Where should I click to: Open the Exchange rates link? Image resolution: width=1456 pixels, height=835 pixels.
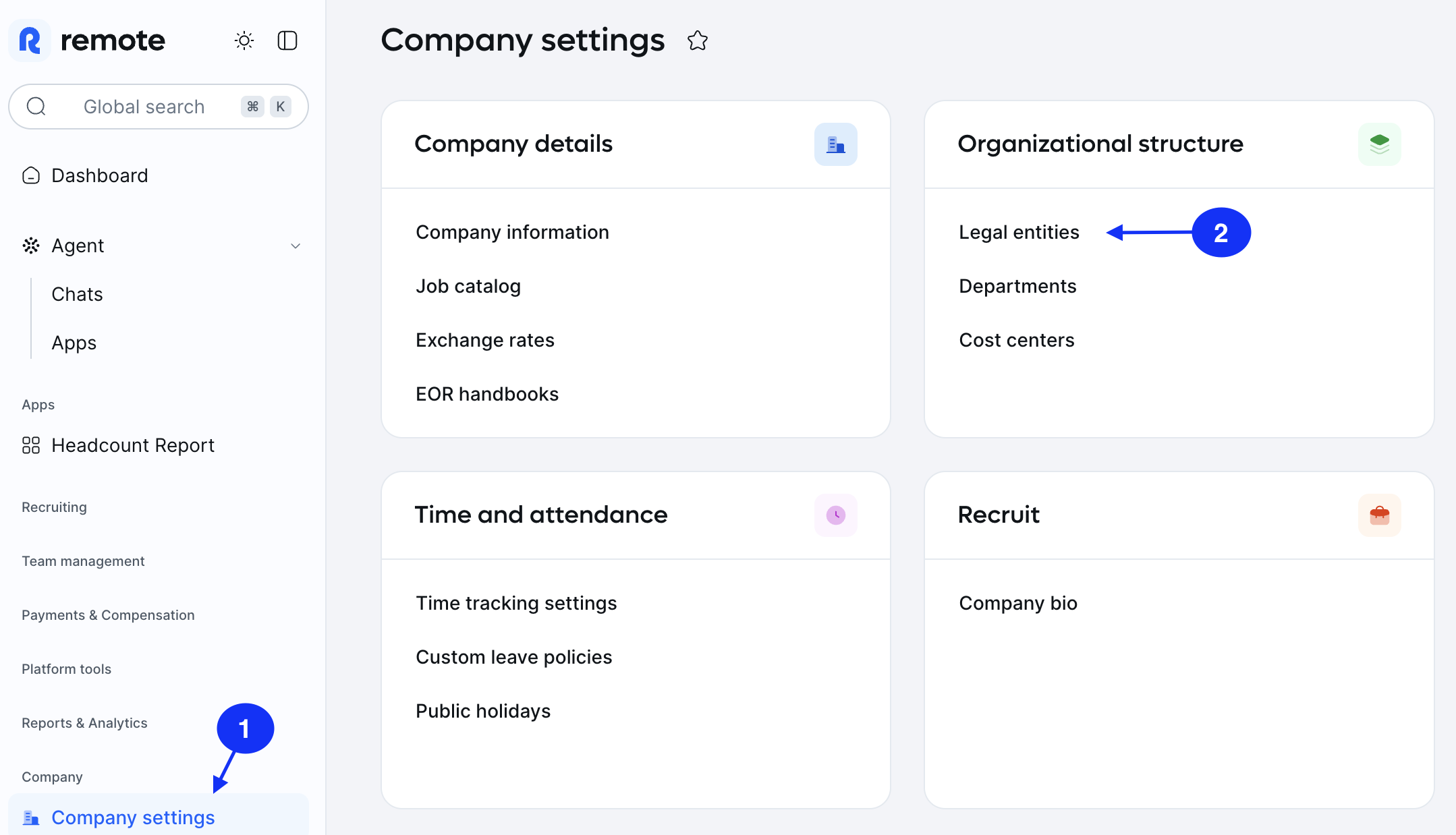click(x=485, y=340)
